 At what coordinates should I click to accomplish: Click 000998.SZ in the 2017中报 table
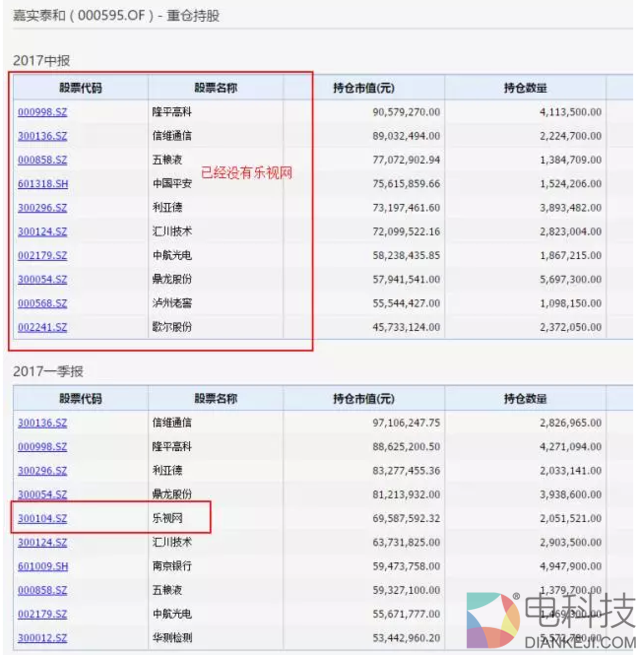point(42,112)
